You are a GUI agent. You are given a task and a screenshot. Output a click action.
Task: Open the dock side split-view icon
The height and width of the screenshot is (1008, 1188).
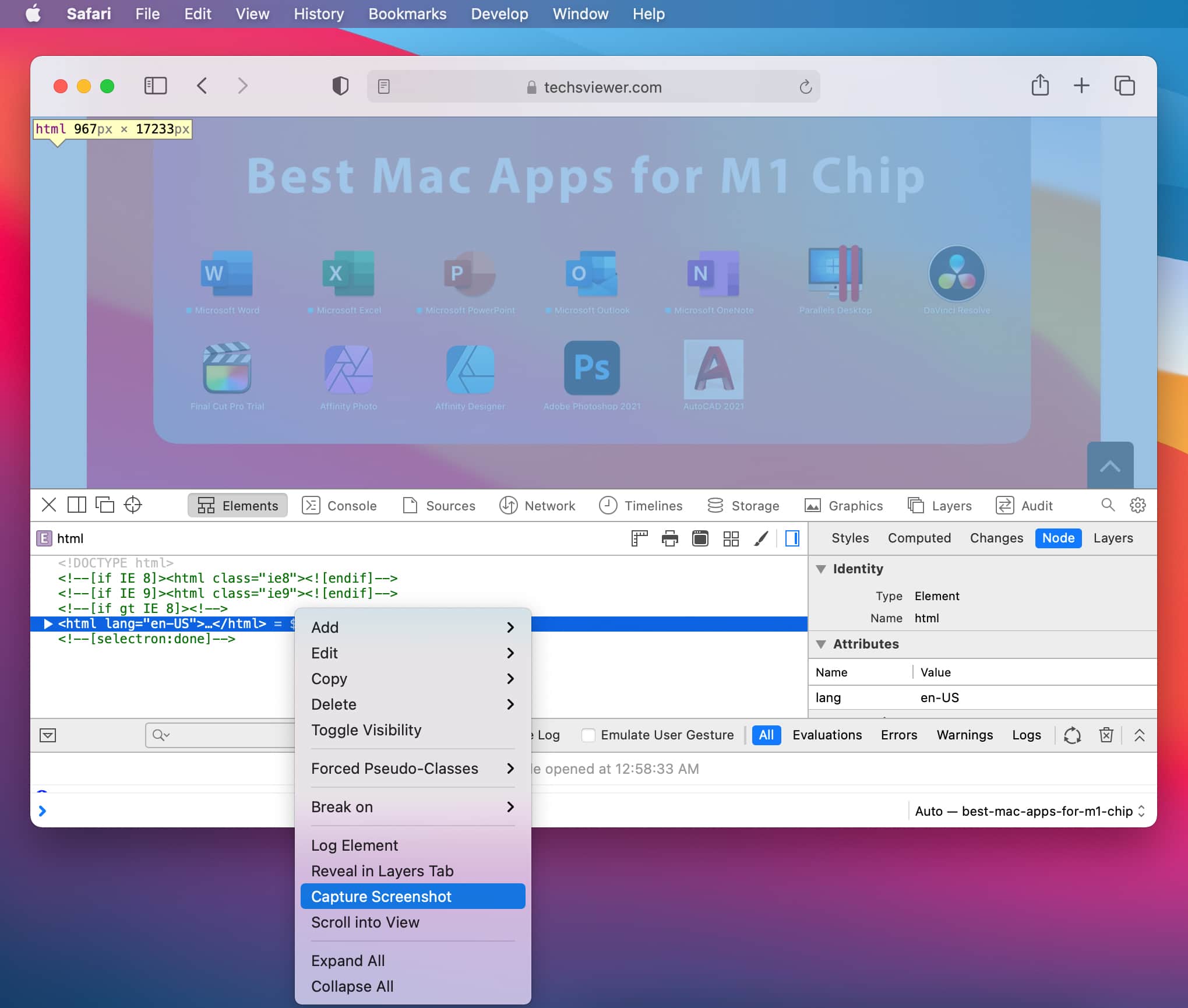pos(76,505)
